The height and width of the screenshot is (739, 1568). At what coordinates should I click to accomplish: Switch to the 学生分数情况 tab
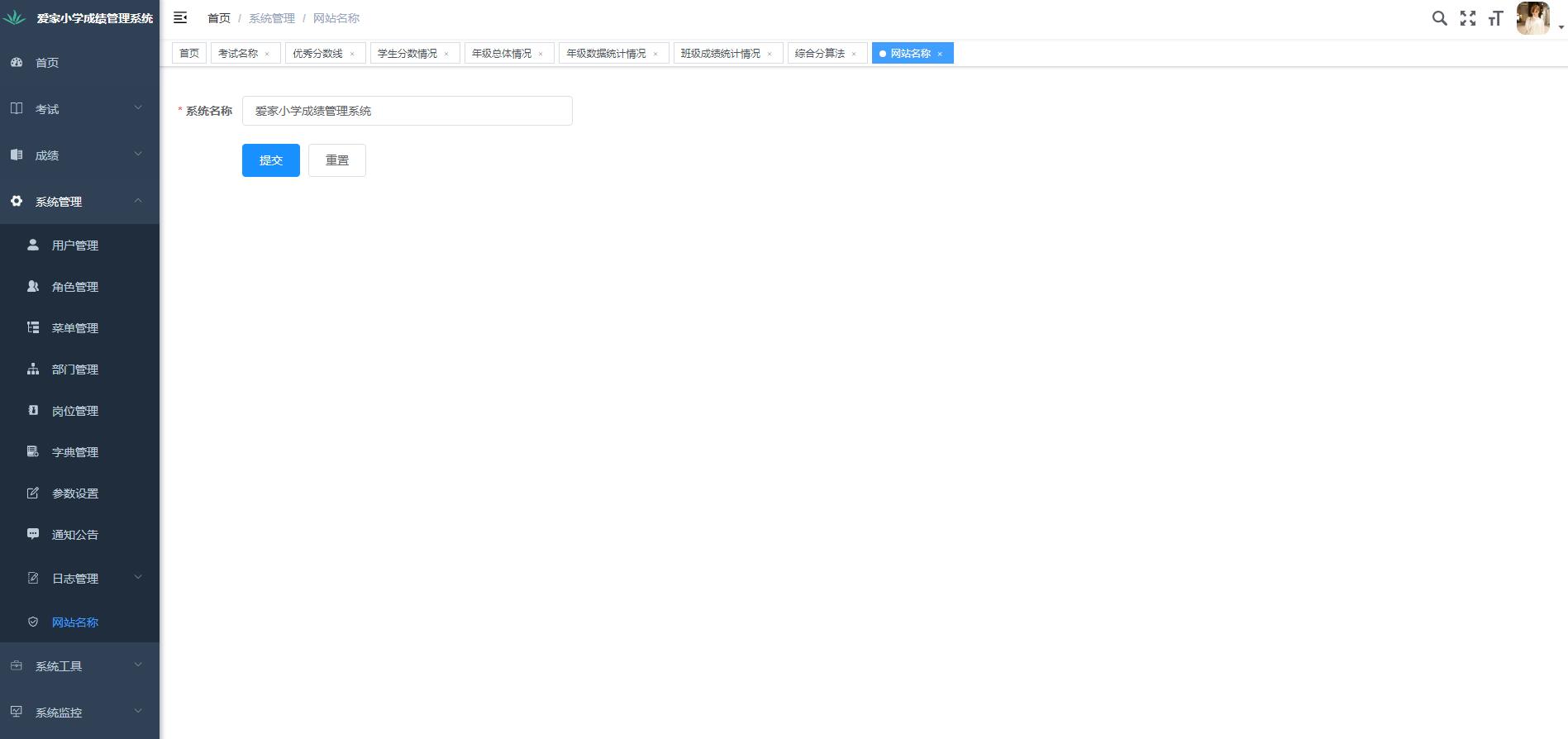click(407, 54)
